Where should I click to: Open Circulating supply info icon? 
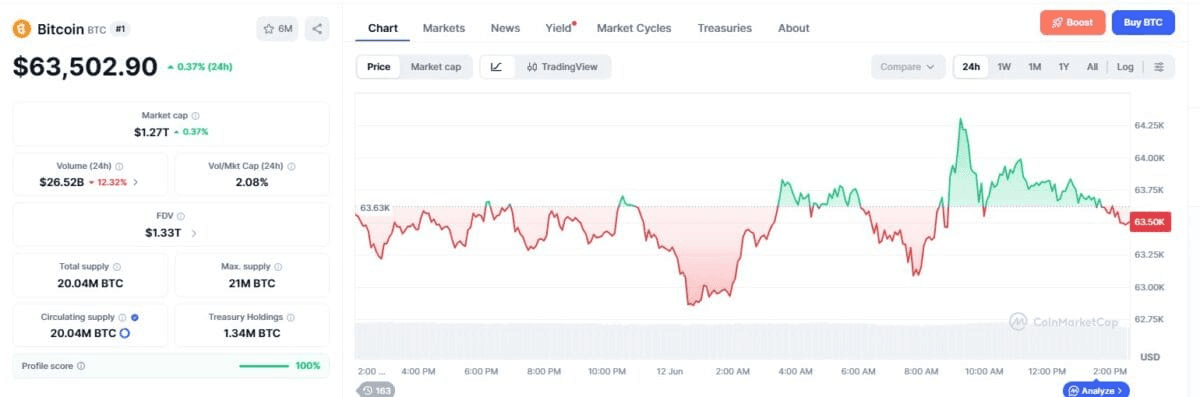coord(122,317)
